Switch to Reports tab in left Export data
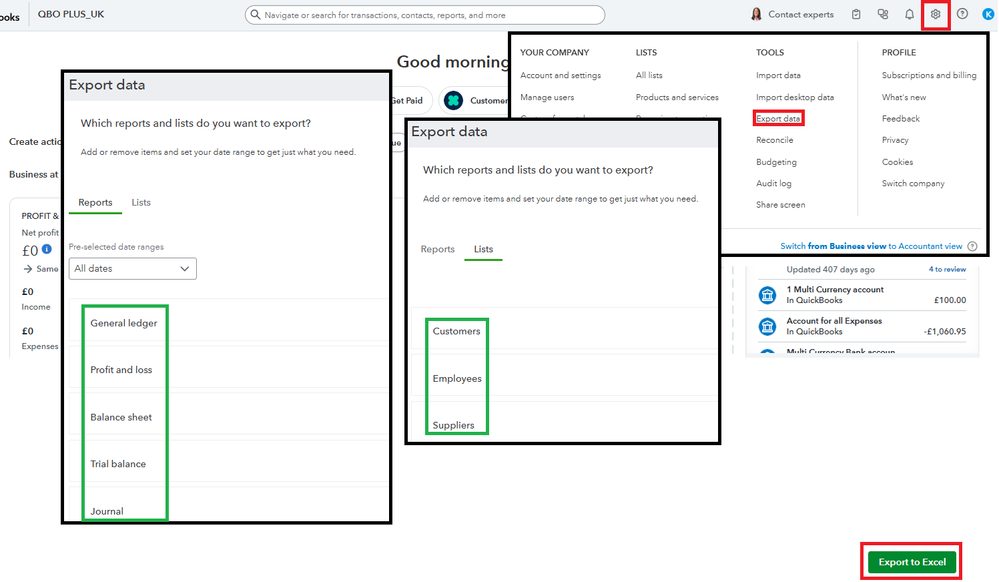This screenshot has width=999, height=582. [96, 202]
